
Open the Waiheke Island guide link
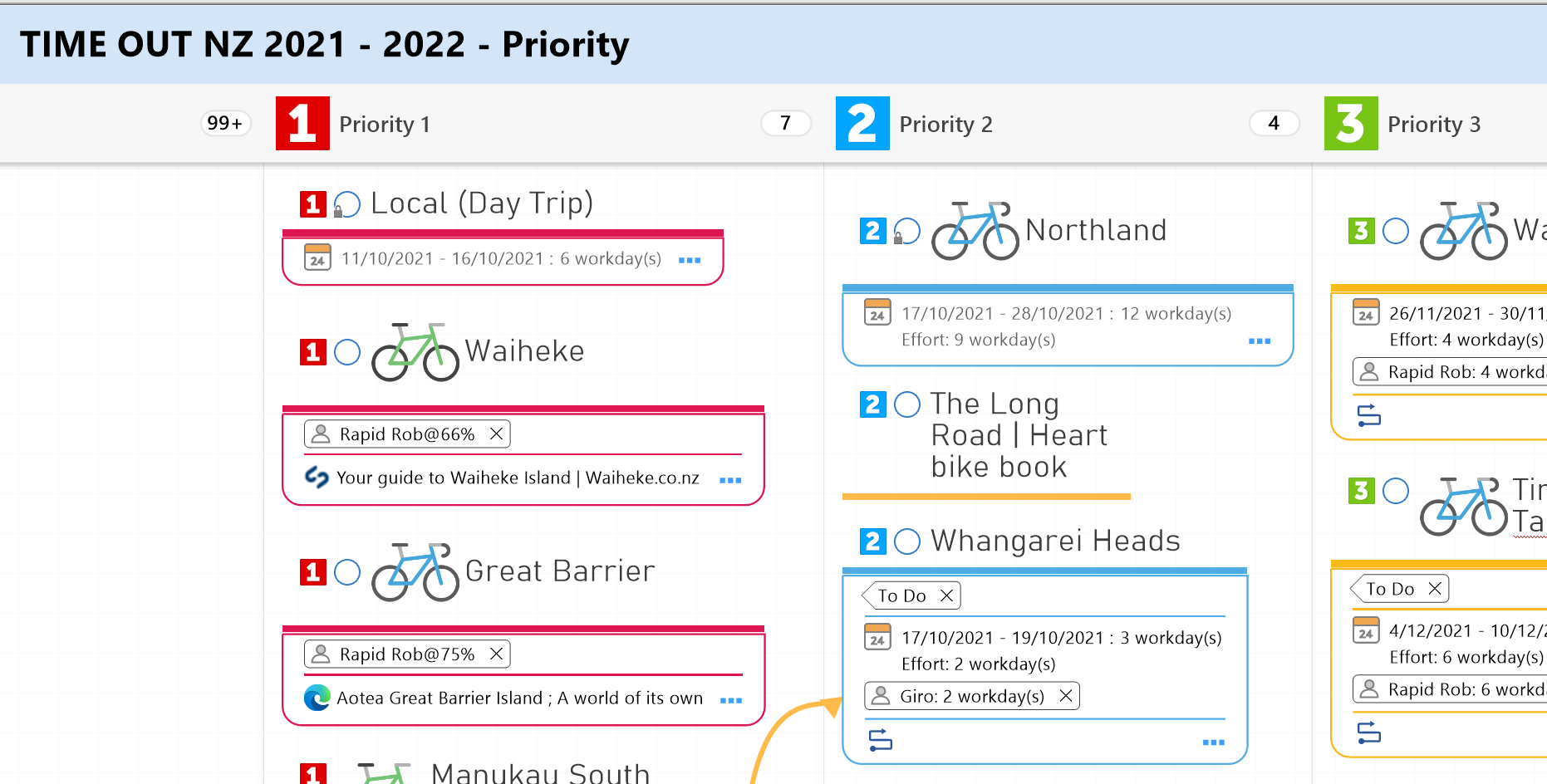tap(518, 478)
